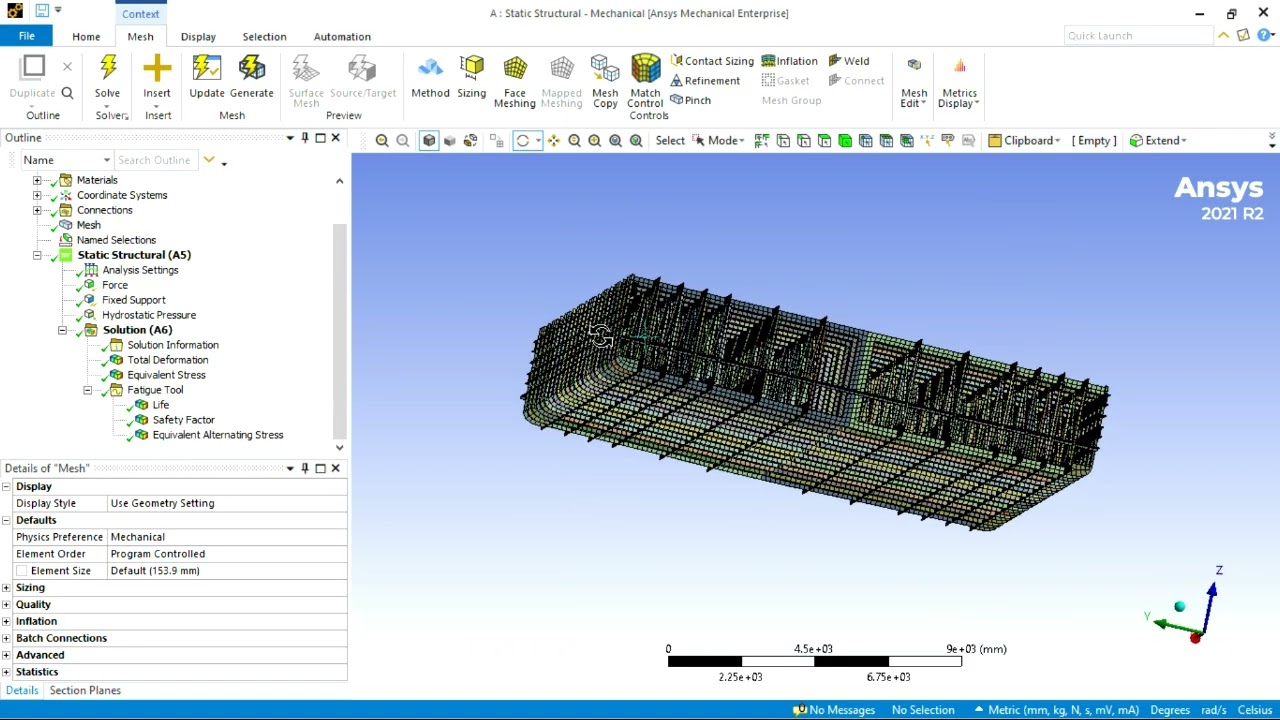Add a Refinement control
Image resolution: width=1280 pixels, height=720 pixels.
click(x=705, y=81)
